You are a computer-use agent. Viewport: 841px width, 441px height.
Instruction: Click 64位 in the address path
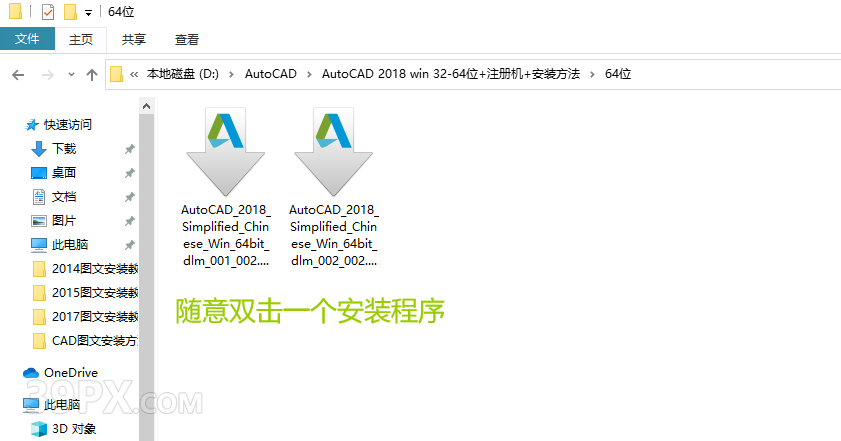pyautogui.click(x=618, y=74)
